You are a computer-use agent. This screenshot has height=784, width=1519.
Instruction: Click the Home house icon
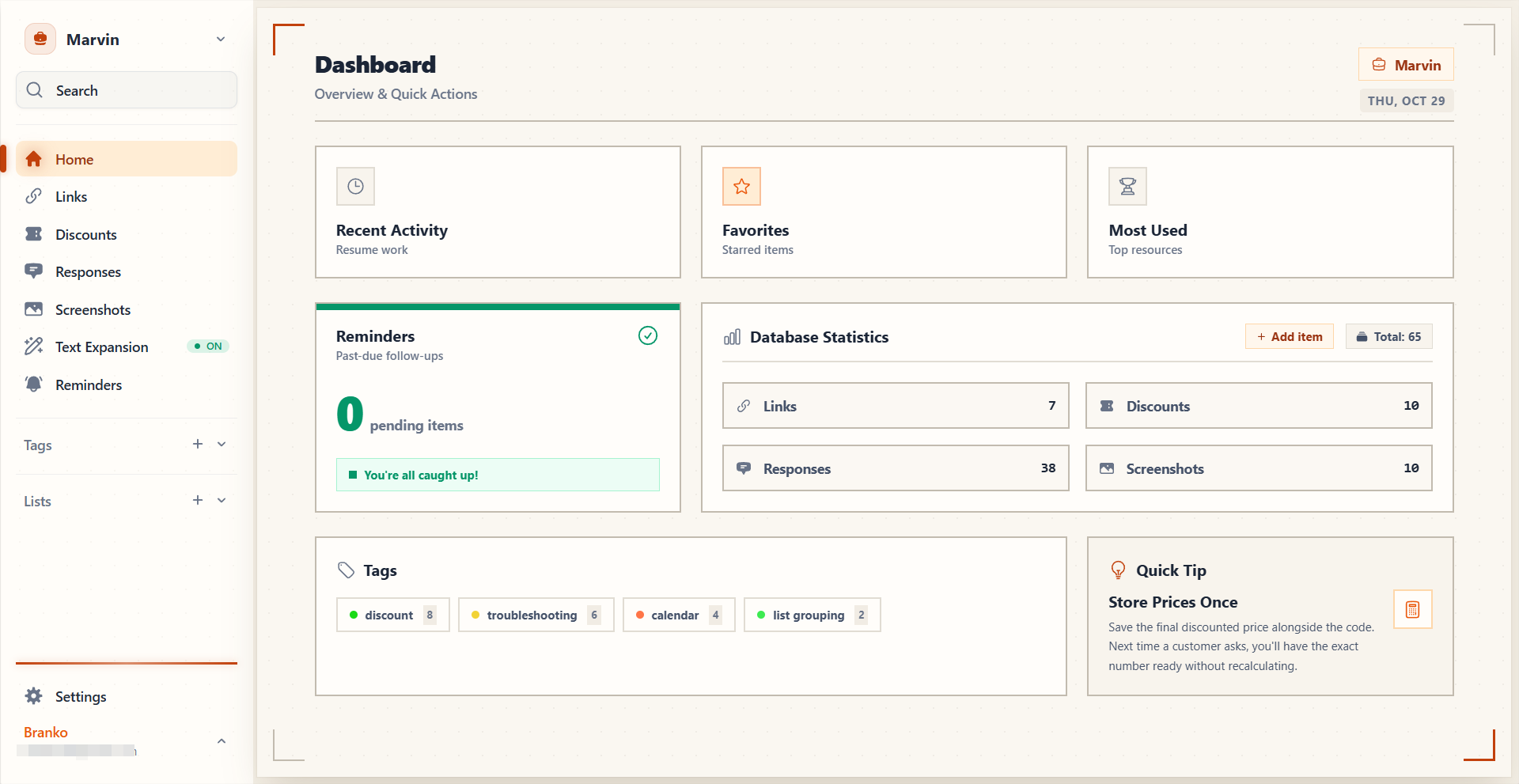[x=33, y=159]
